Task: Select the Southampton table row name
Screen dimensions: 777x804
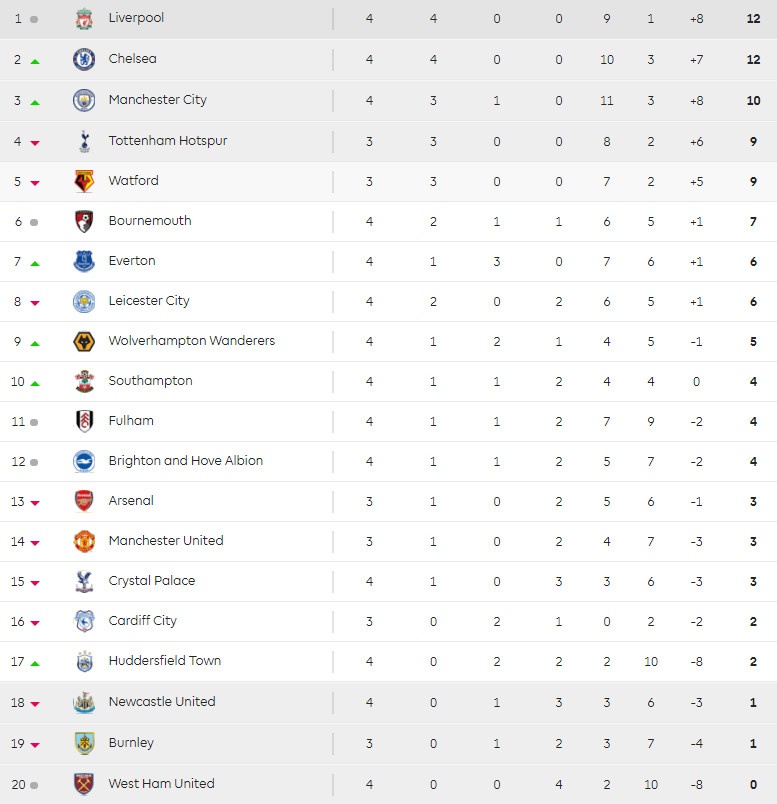Action: coord(150,381)
